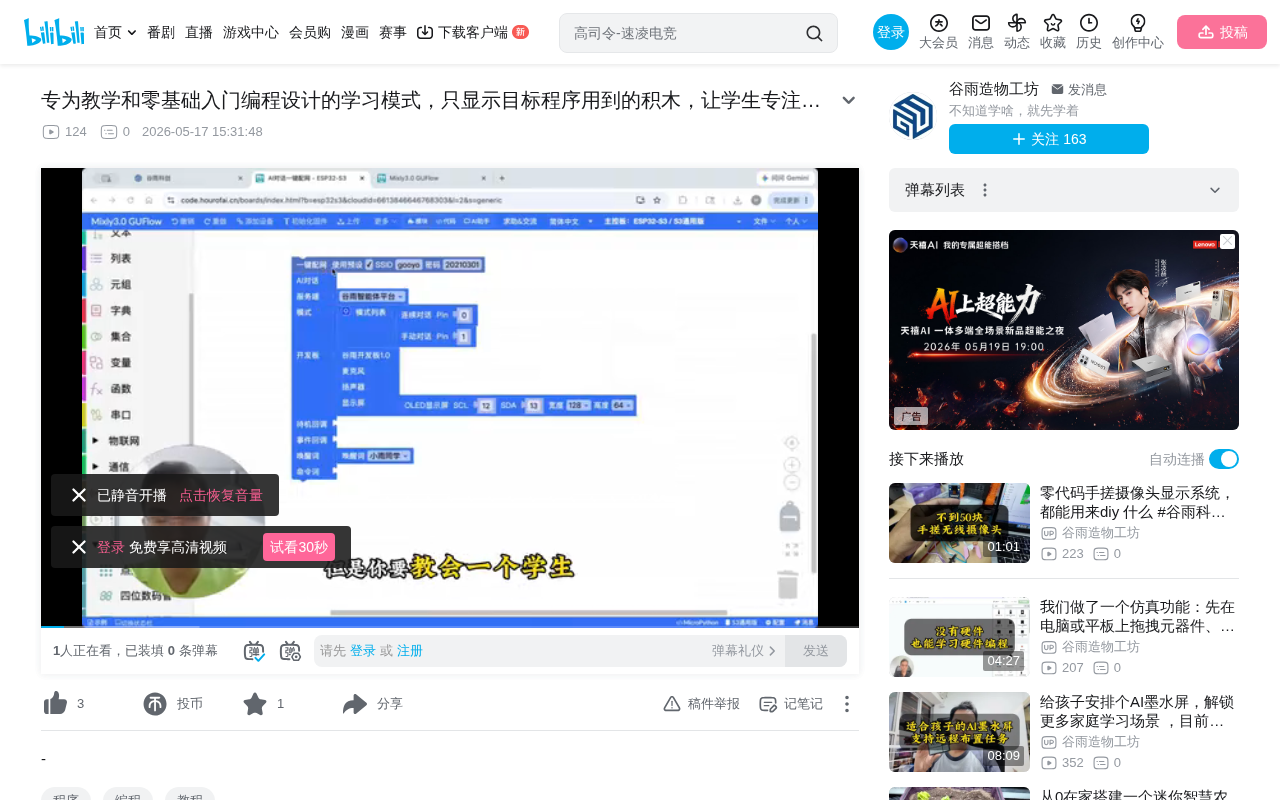Viewport: 1280px width, 800px height.
Task: Click 点击恢复音量 to unmute
Action: pyautogui.click(x=221, y=495)
